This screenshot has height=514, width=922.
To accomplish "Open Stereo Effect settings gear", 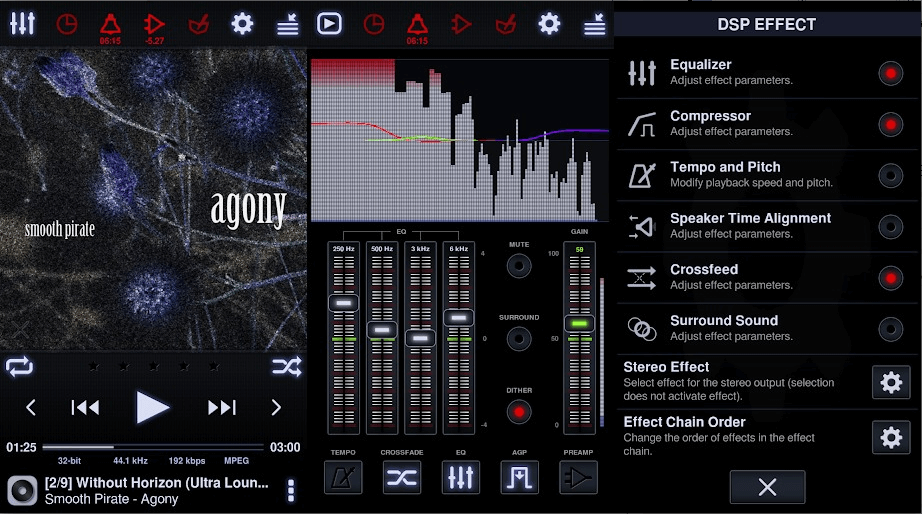I will [891, 382].
